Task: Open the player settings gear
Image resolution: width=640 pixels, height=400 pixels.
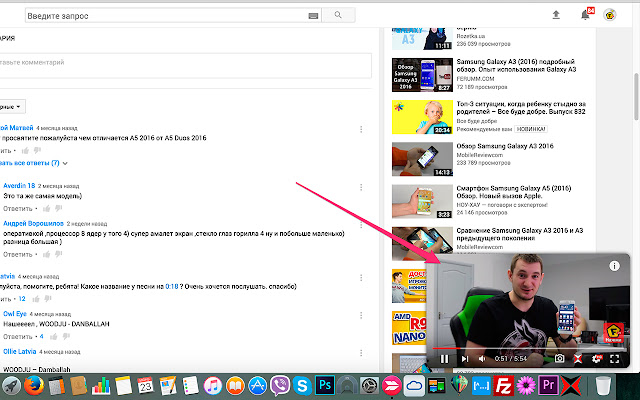Action: 596,359
